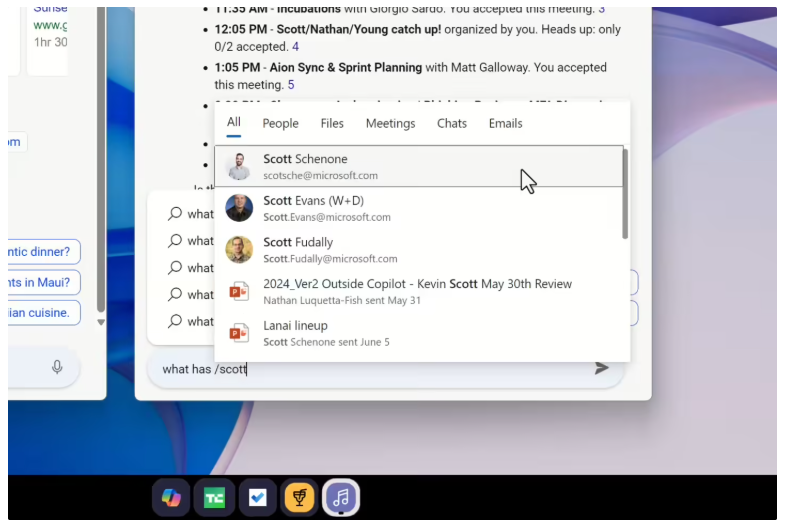Switch to the Meetings tab

click(390, 123)
